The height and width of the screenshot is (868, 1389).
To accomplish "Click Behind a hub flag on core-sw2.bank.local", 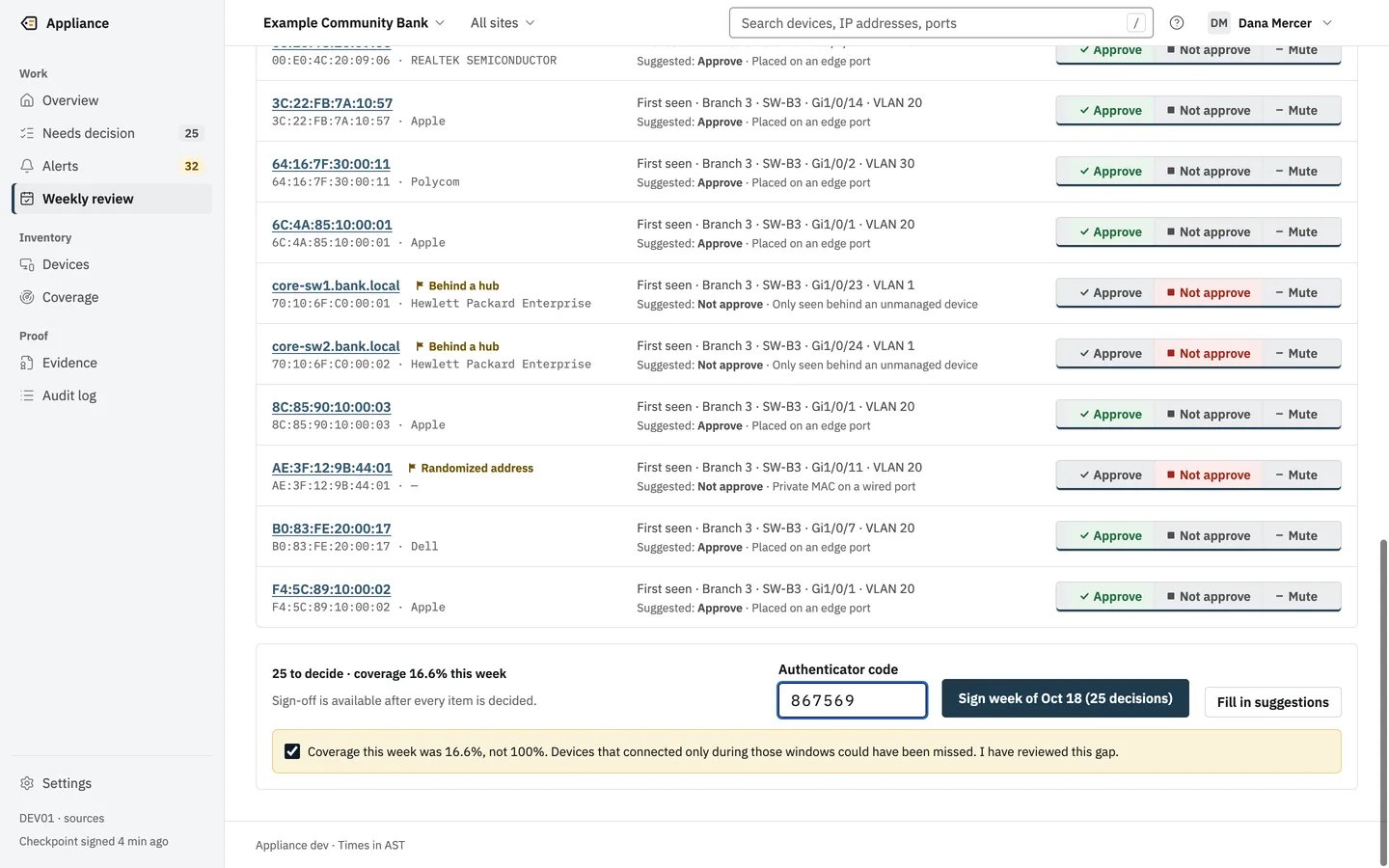I will 456,346.
